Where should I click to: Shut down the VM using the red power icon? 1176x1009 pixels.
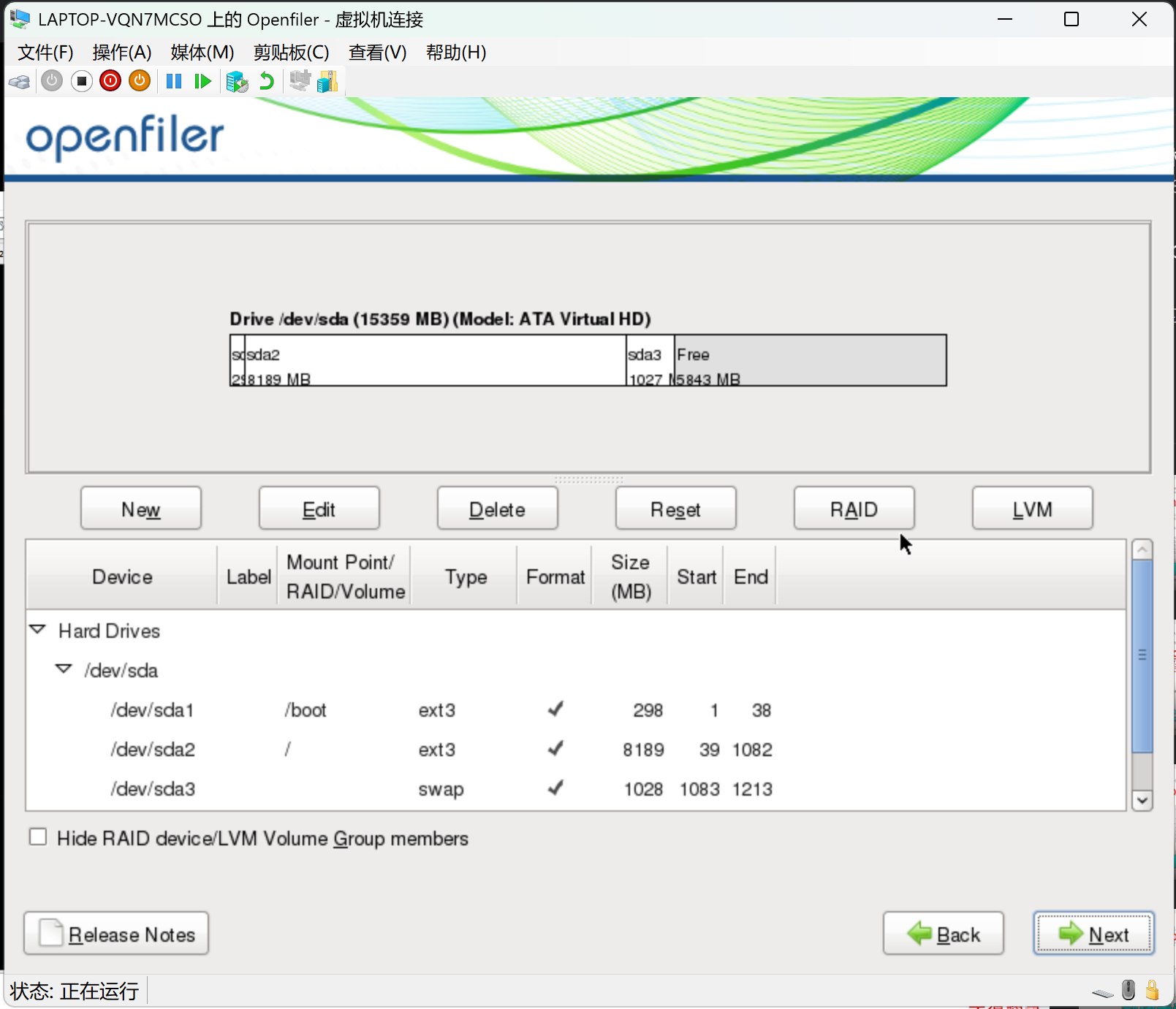[110, 80]
